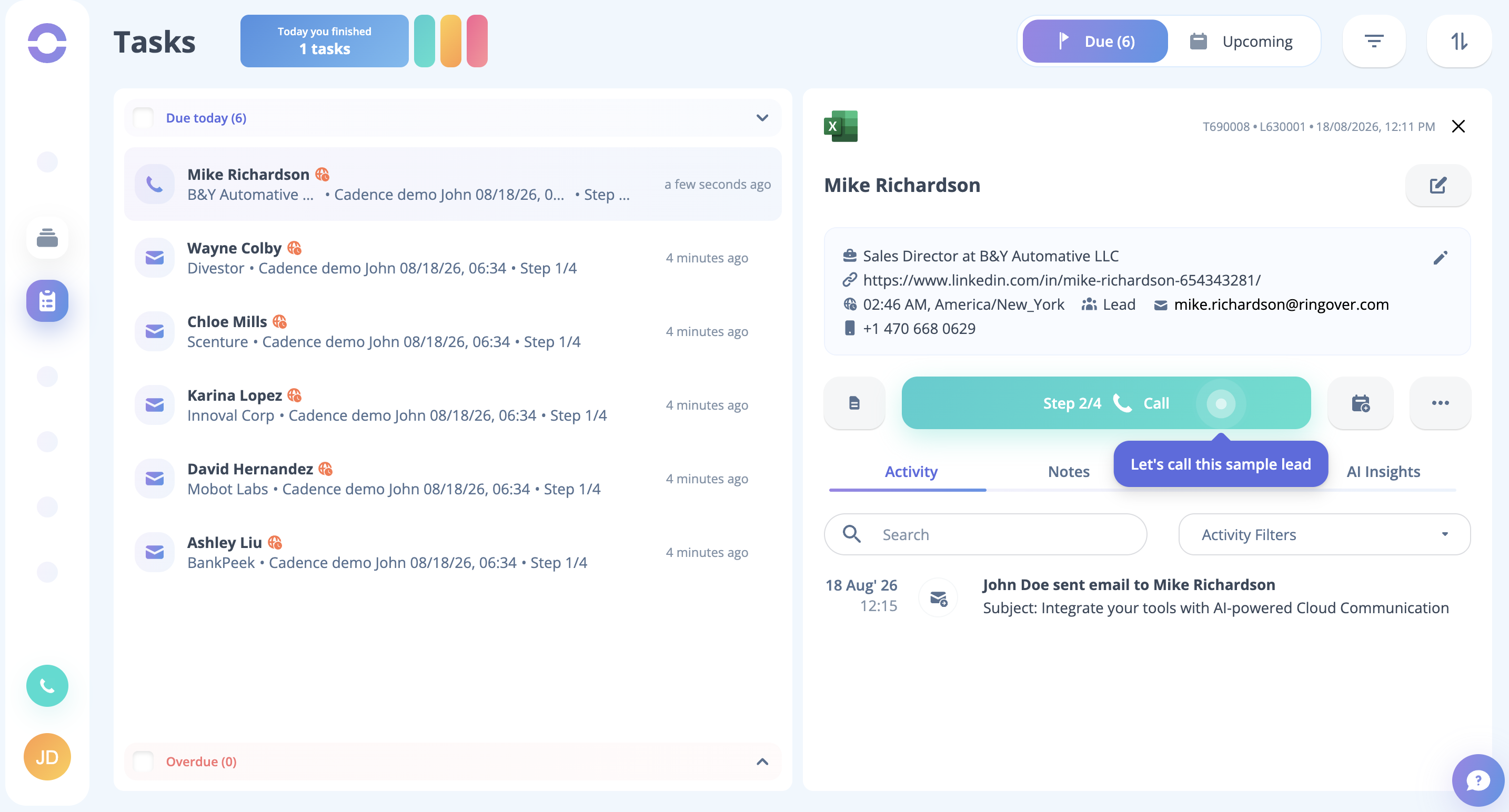Collapse the Due today section chevron
Viewport: 1509px width, 812px height.
tap(762, 118)
